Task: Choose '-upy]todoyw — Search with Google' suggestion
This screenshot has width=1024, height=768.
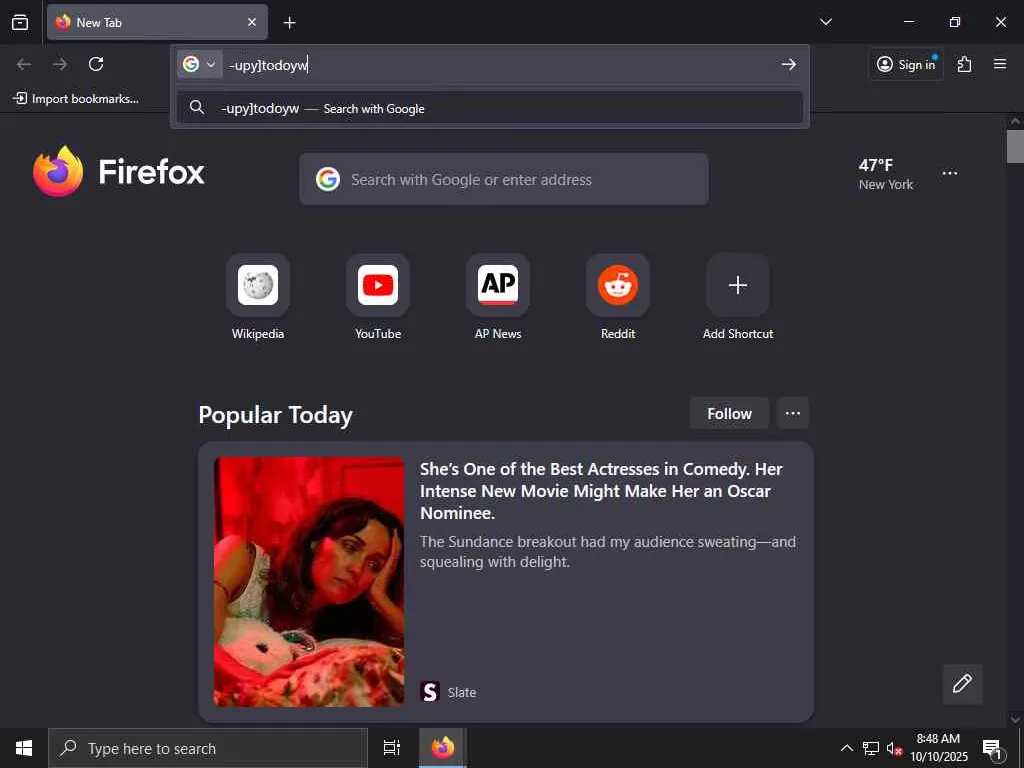Action: click(490, 108)
